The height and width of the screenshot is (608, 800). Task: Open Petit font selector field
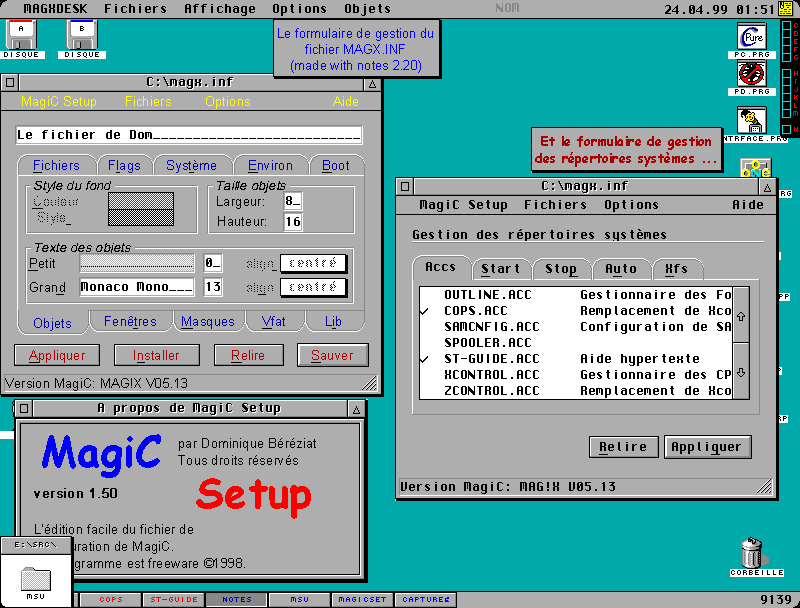pyautogui.click(x=137, y=263)
